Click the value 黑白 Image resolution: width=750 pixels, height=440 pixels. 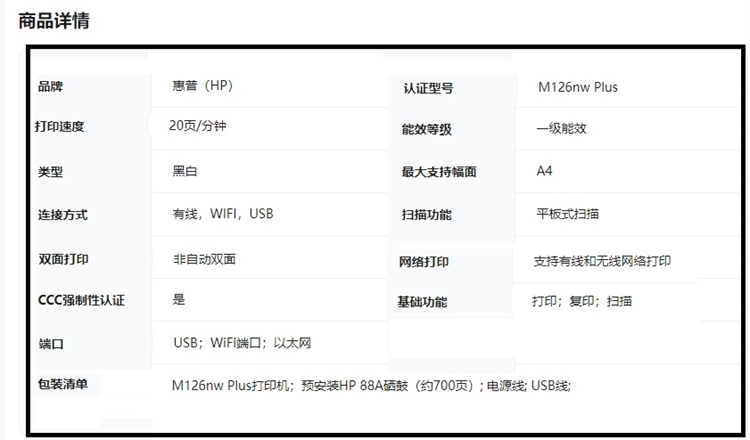point(185,171)
